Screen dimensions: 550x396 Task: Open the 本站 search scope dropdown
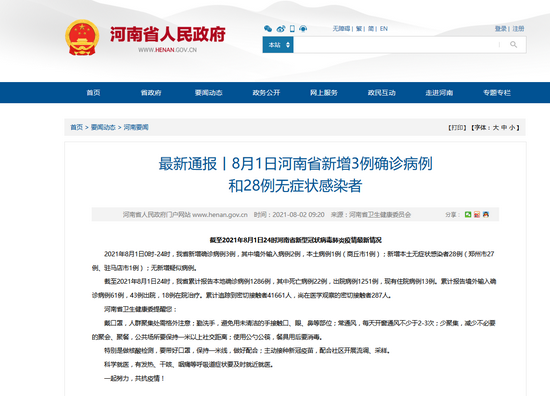coord(278,45)
